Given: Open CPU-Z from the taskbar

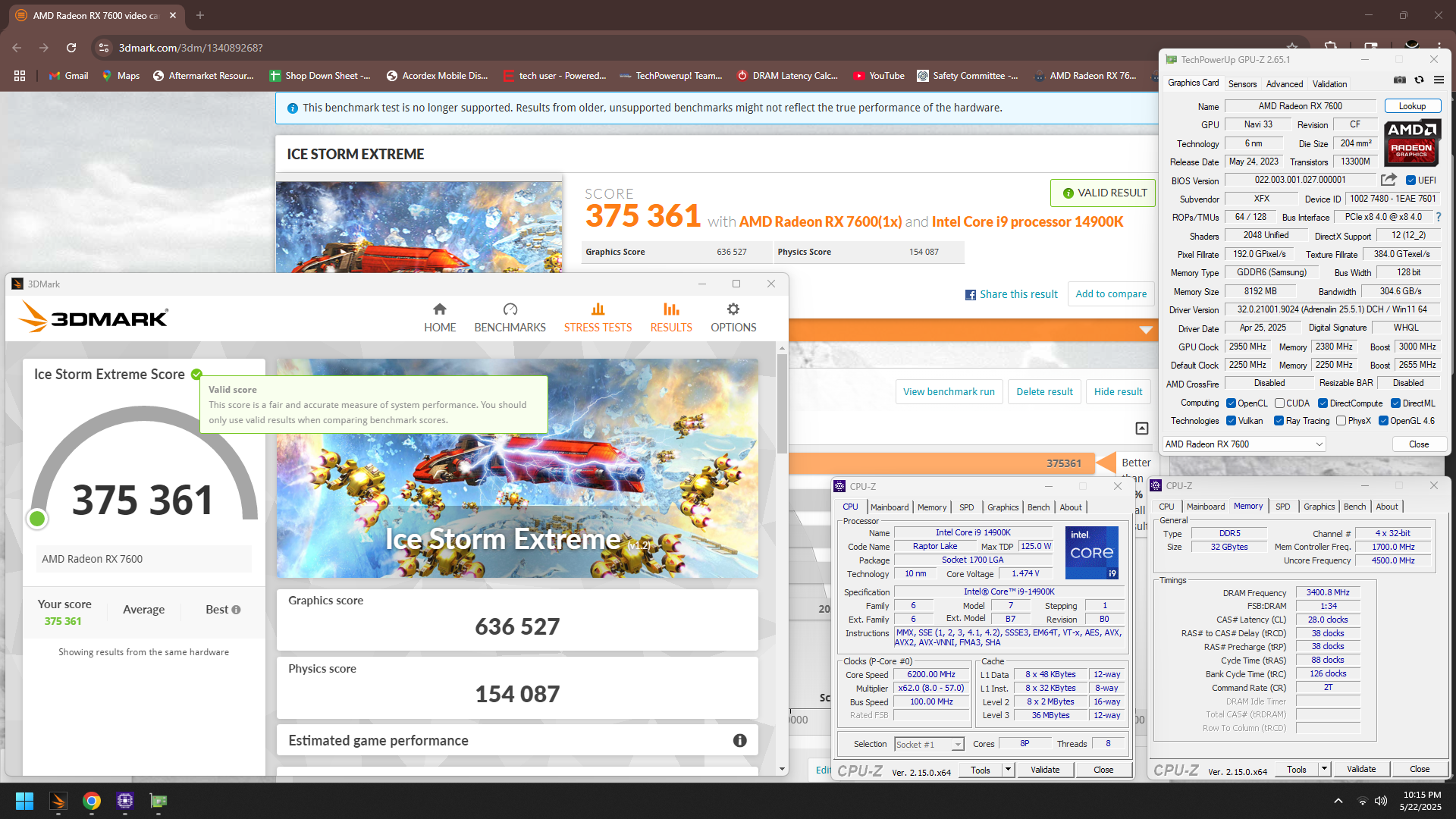Looking at the screenshot, I should [125, 801].
